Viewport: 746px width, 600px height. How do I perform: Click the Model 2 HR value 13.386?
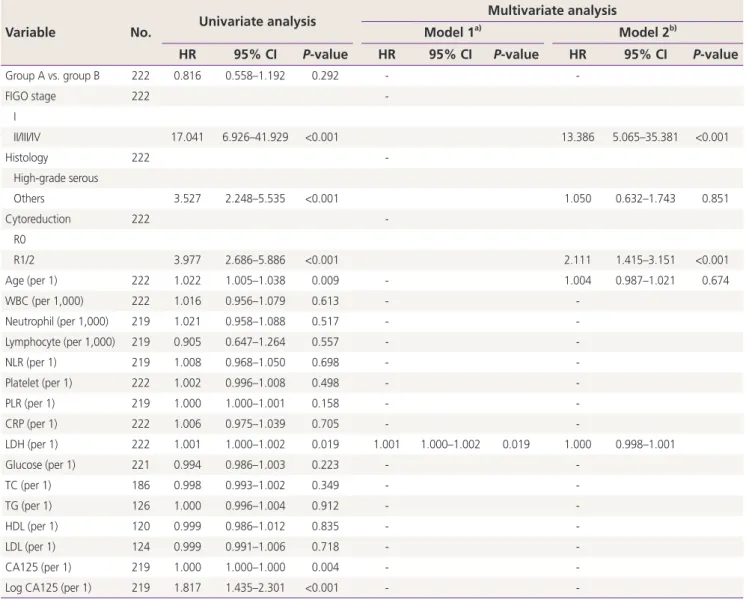tap(578, 137)
